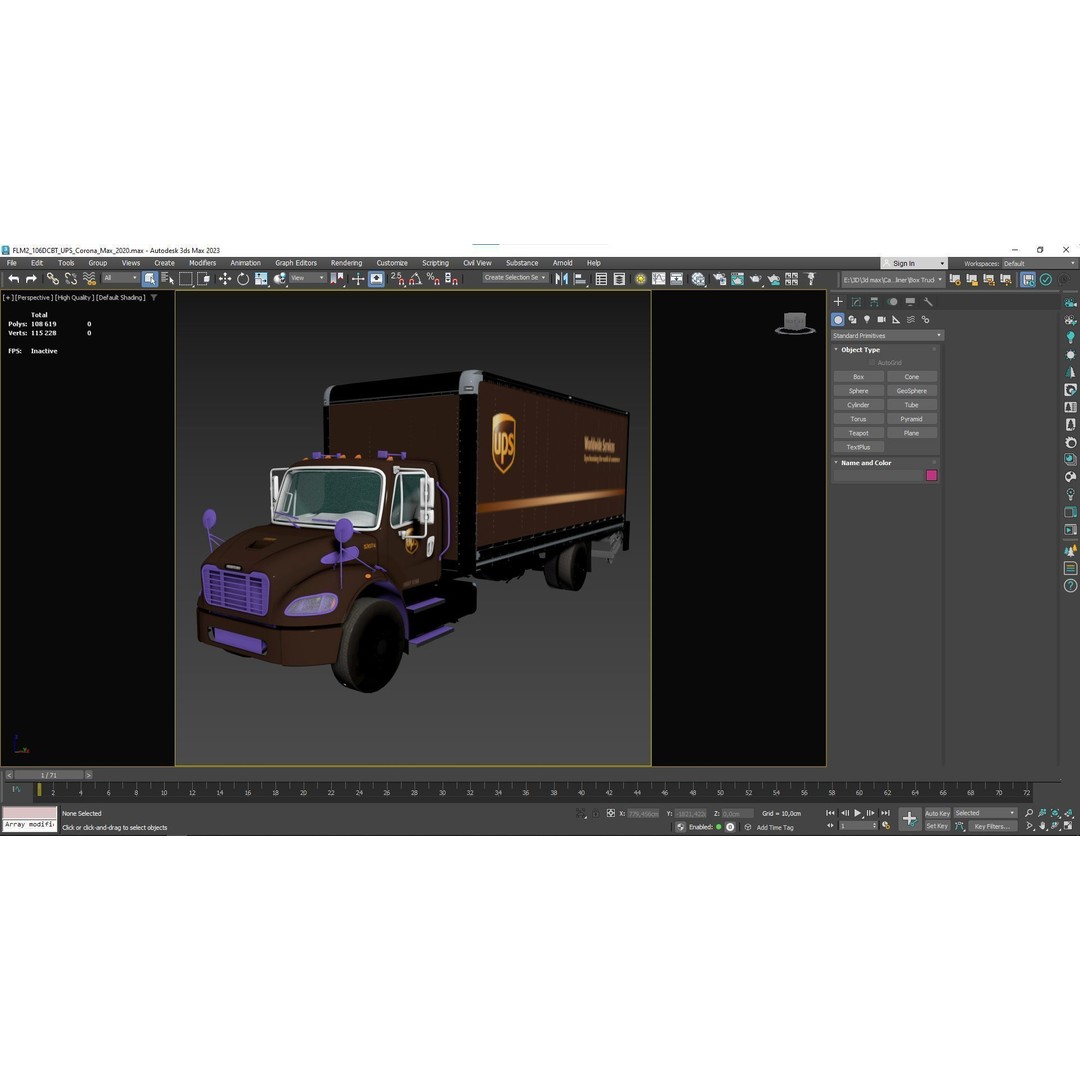Switch to the Modify command panel tab
Image resolution: width=1080 pixels, height=1080 pixels.
pyautogui.click(x=856, y=302)
